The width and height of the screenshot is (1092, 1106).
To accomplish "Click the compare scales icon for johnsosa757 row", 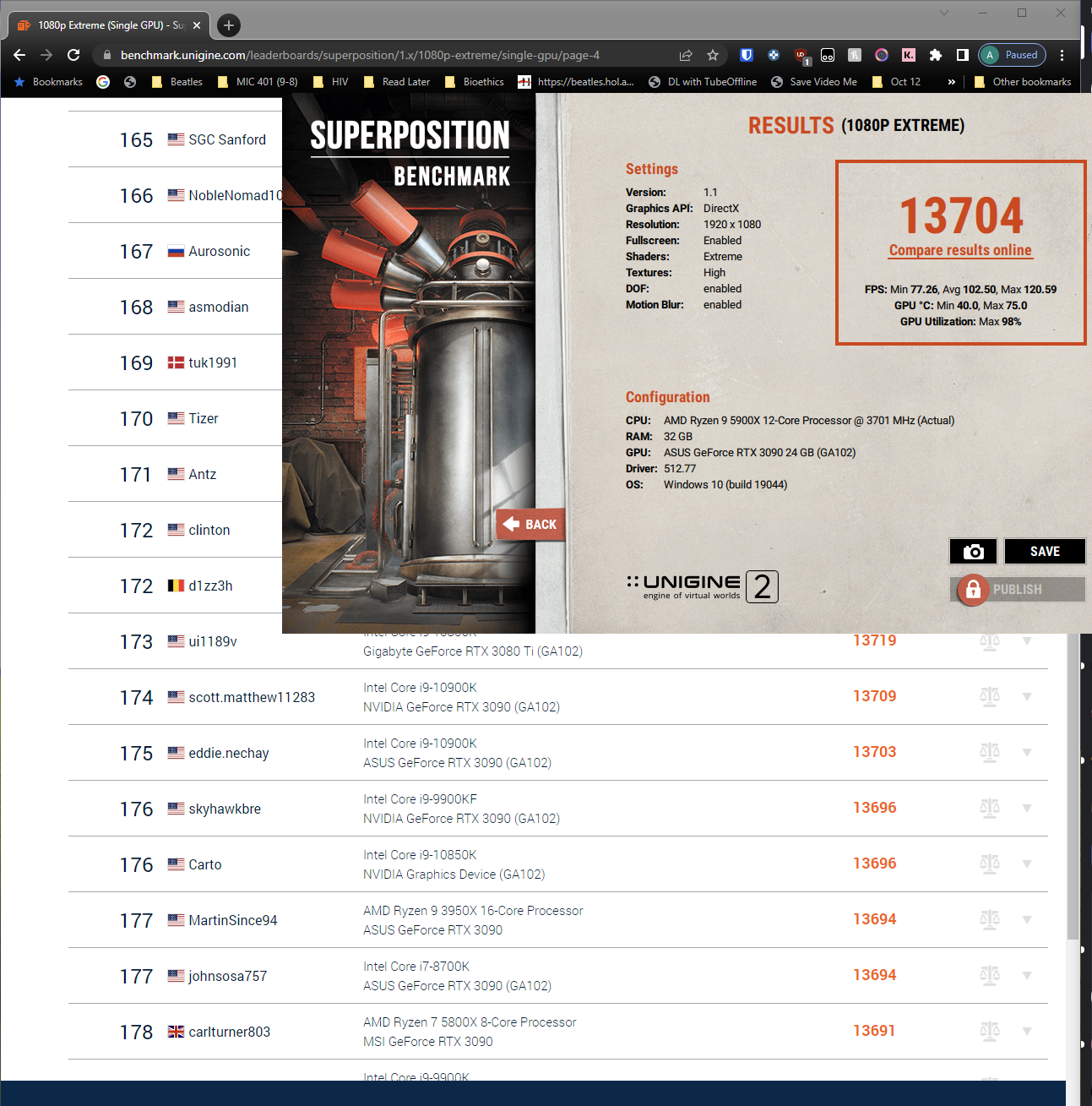I will [990, 975].
